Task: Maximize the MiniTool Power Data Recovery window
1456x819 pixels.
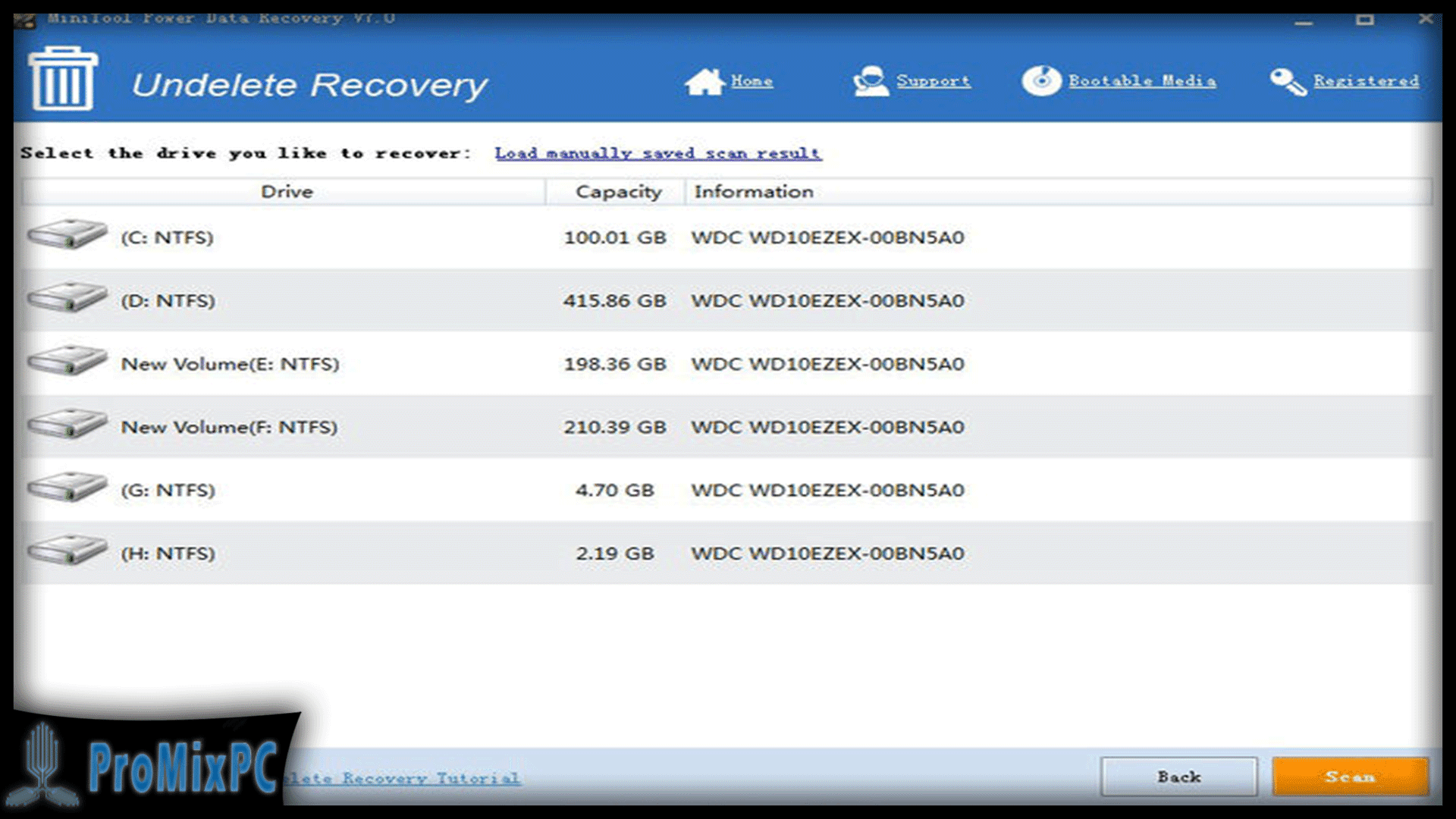Action: point(1365,19)
